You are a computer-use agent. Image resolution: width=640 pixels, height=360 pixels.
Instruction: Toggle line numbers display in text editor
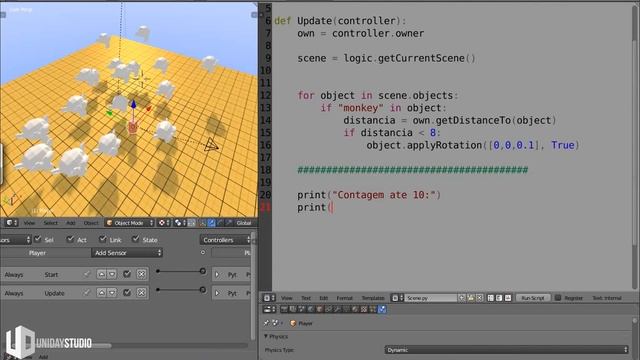click(x=491, y=298)
